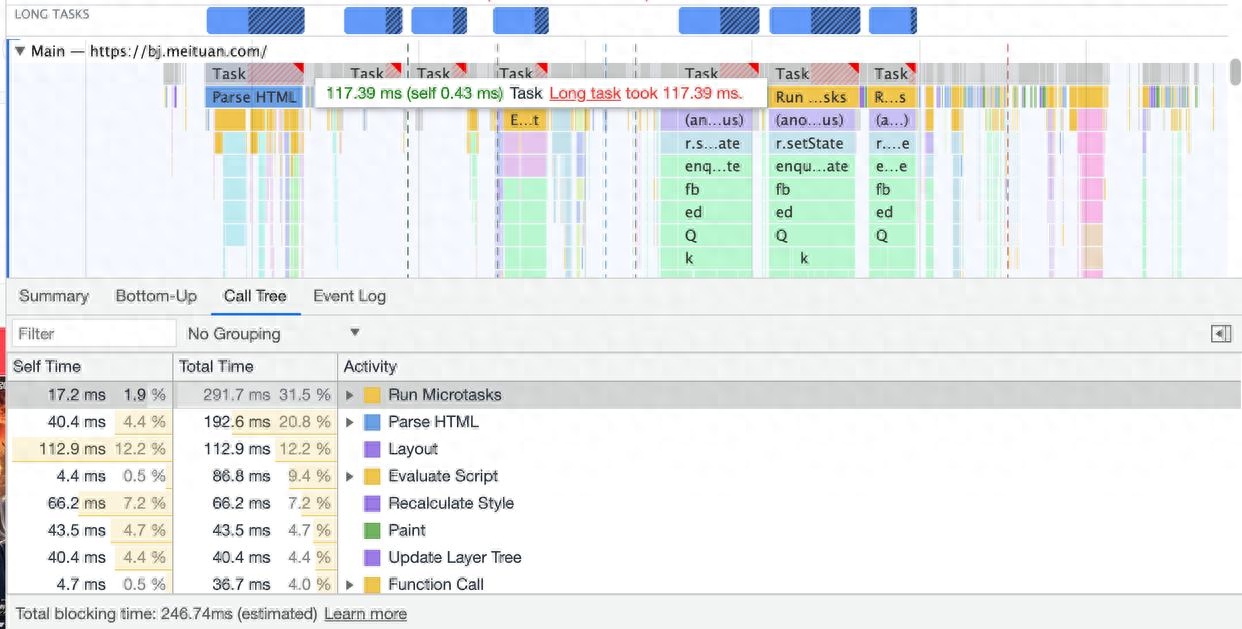The image size is (1242, 629).
Task: Switch to the Summary tab
Action: (x=53, y=296)
